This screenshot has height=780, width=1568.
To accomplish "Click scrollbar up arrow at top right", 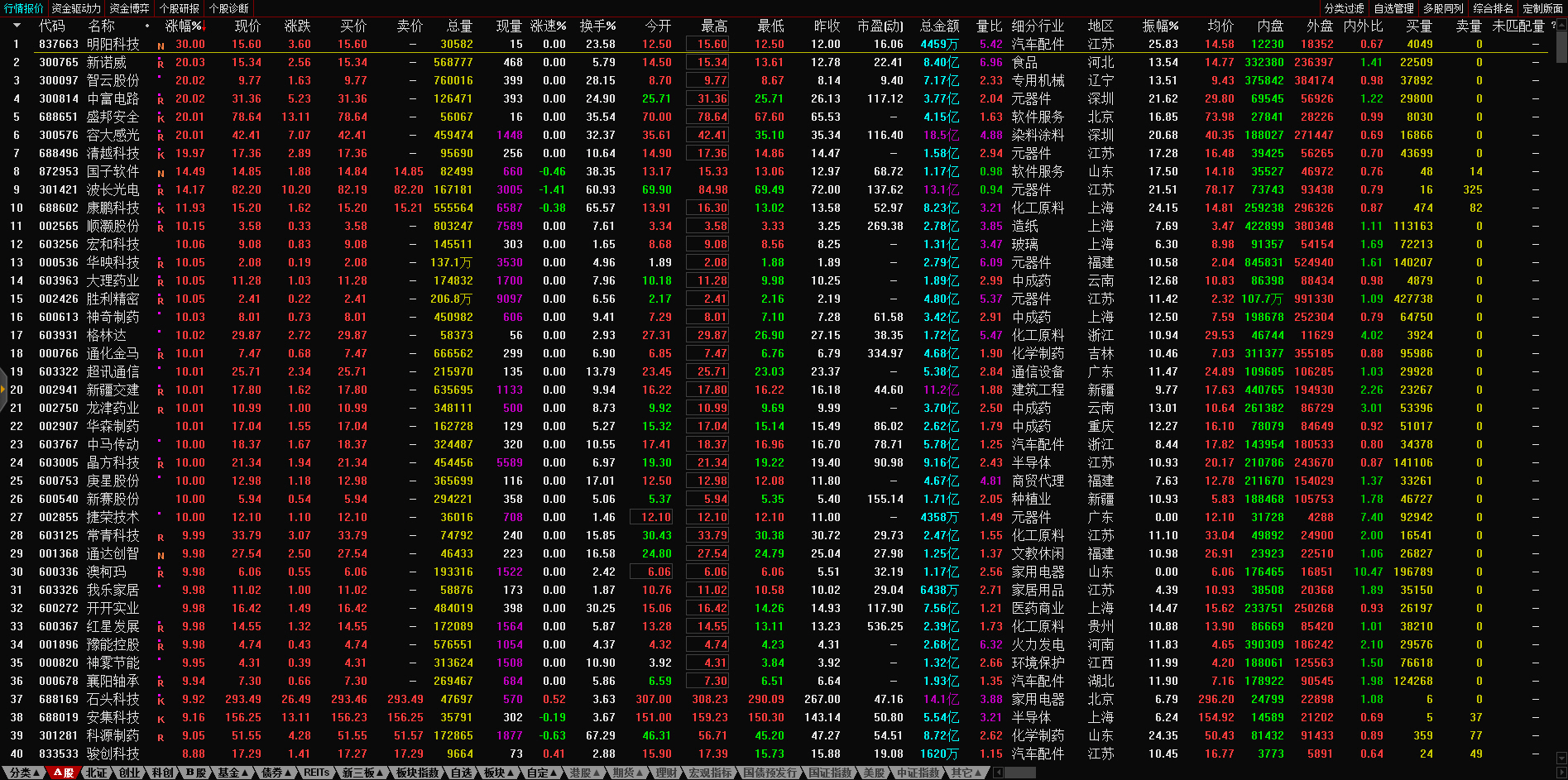I will pyautogui.click(x=1561, y=25).
